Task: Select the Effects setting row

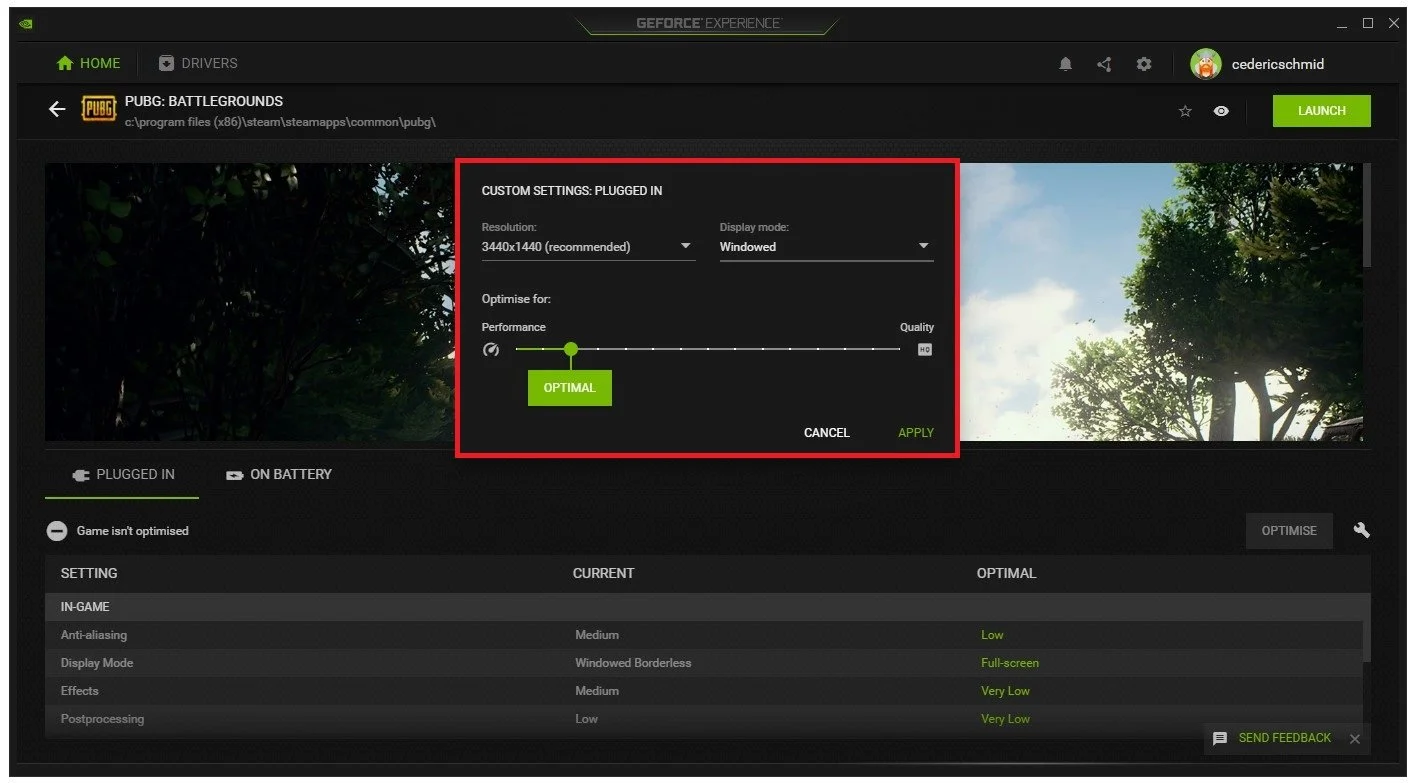Action: click(703, 691)
